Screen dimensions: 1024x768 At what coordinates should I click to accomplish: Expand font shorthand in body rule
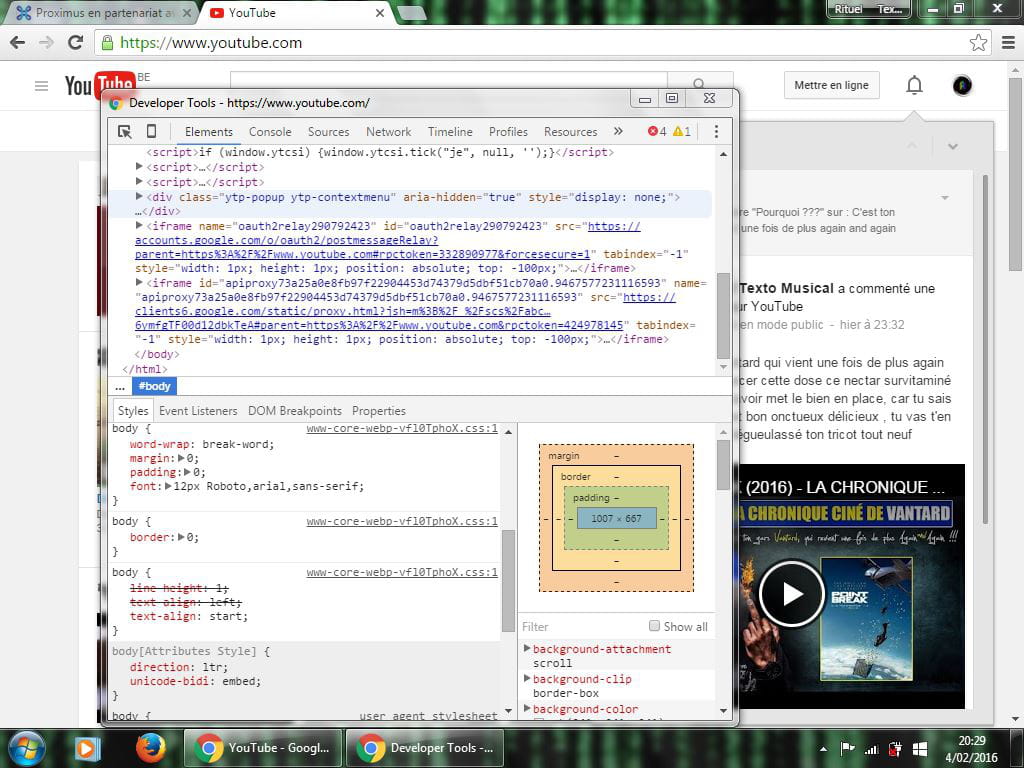168,486
